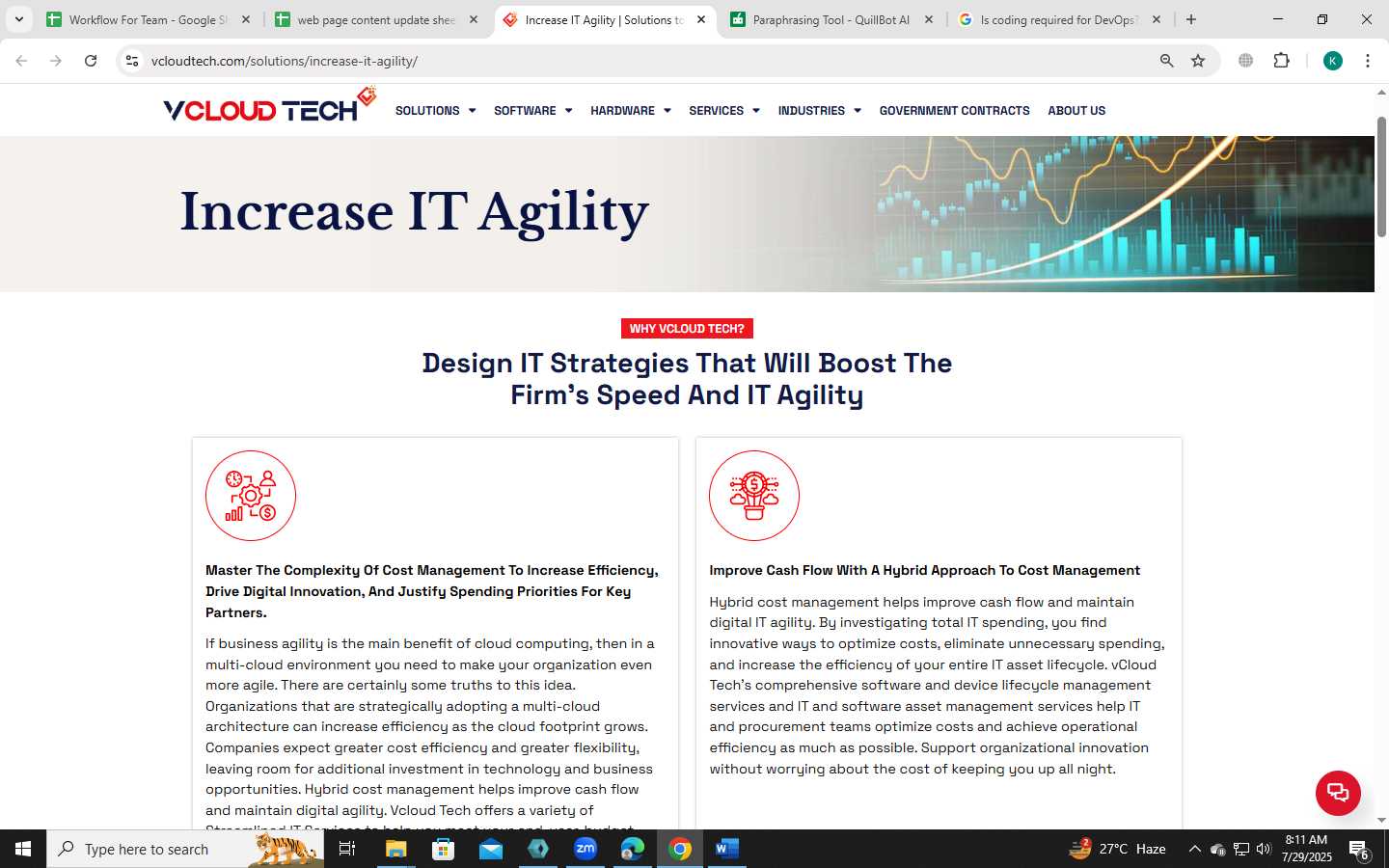Click the volume speaker icon
The width and height of the screenshot is (1389, 868).
(1264, 849)
